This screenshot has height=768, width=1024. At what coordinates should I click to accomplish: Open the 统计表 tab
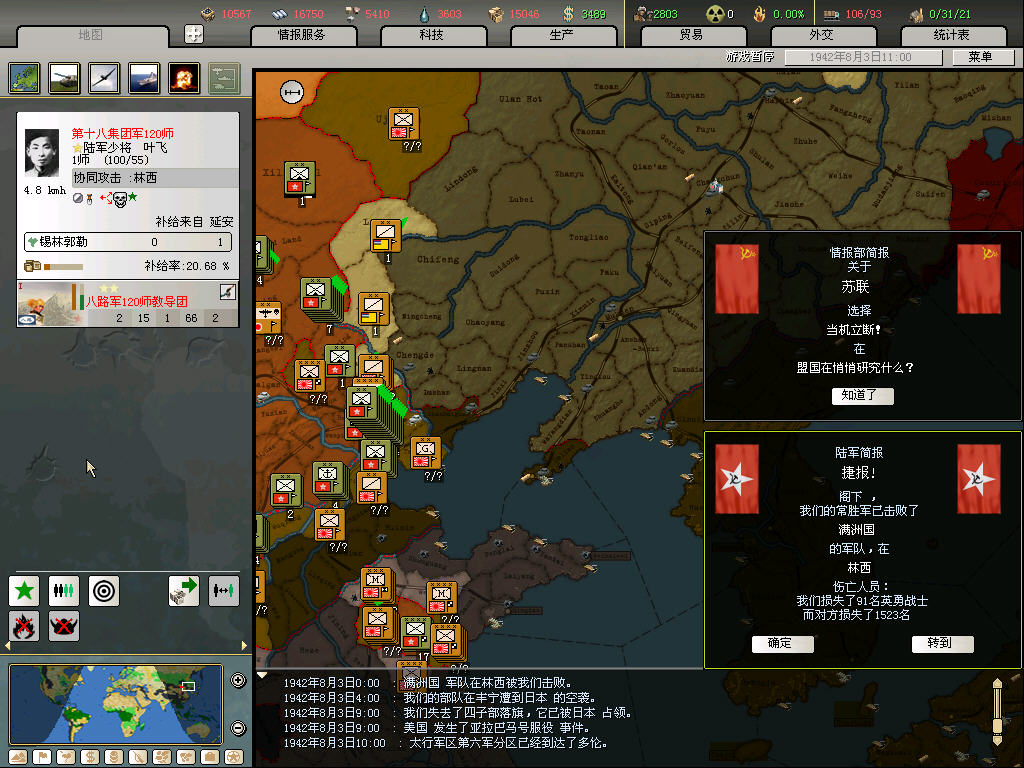952,35
